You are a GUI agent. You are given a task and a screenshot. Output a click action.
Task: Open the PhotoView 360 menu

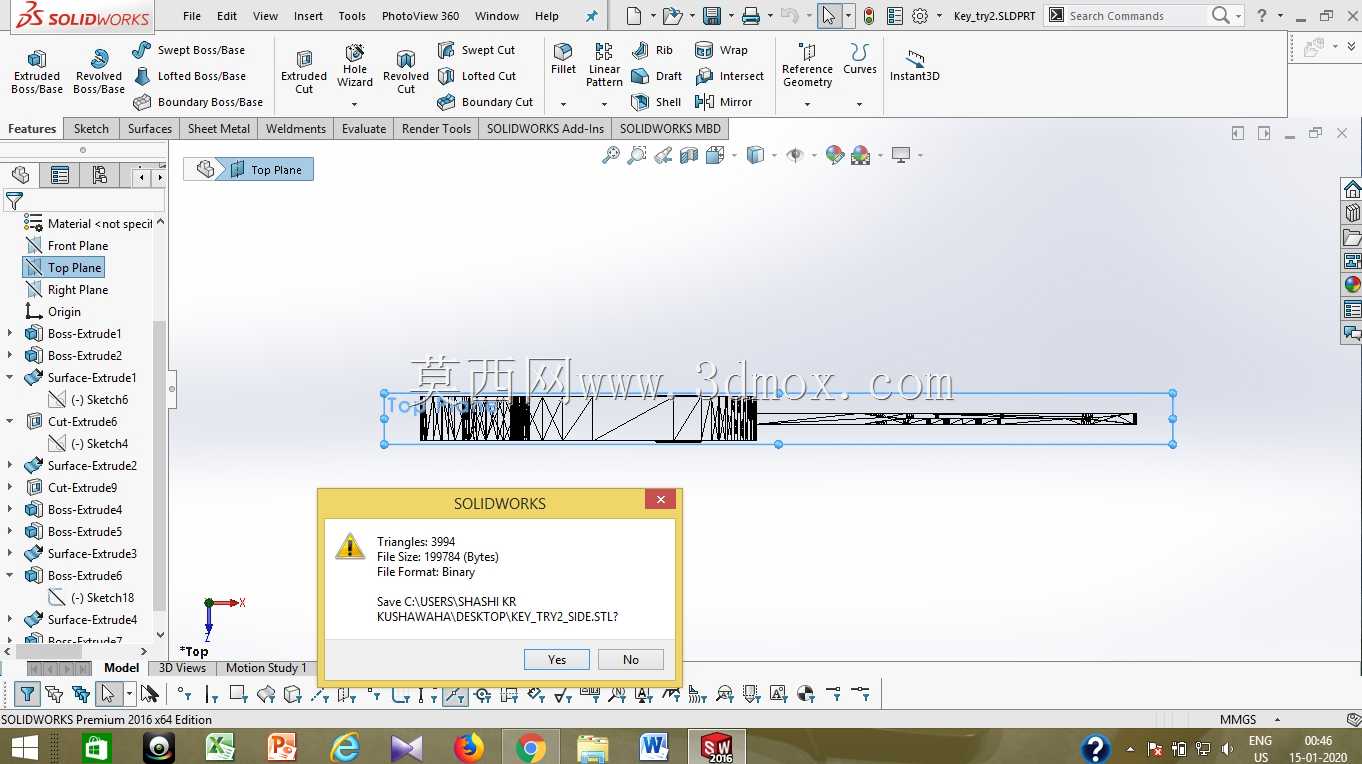click(x=420, y=16)
